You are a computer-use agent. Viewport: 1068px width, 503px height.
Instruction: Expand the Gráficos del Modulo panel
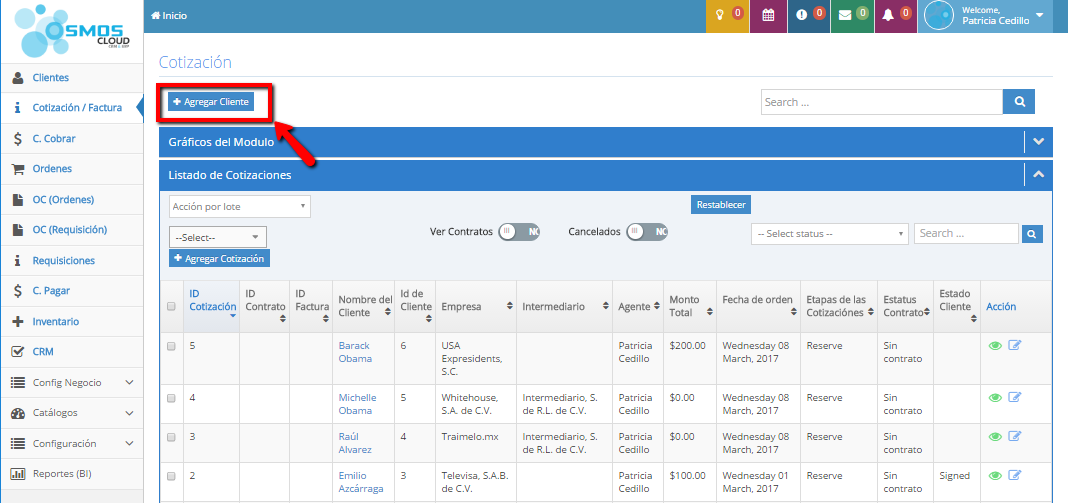1038,142
